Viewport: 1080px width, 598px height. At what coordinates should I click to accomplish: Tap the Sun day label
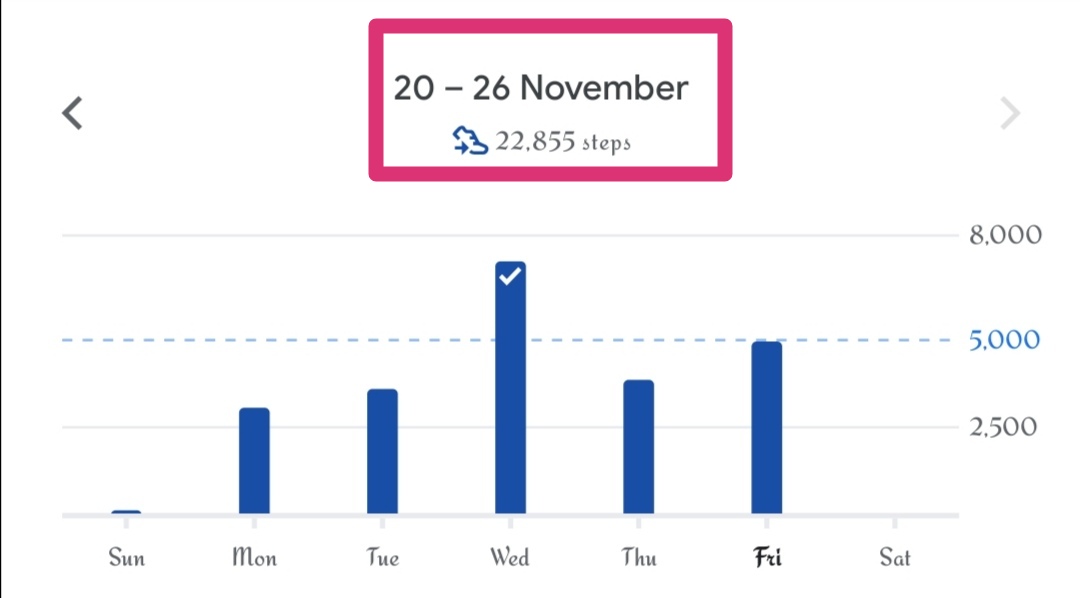(127, 557)
